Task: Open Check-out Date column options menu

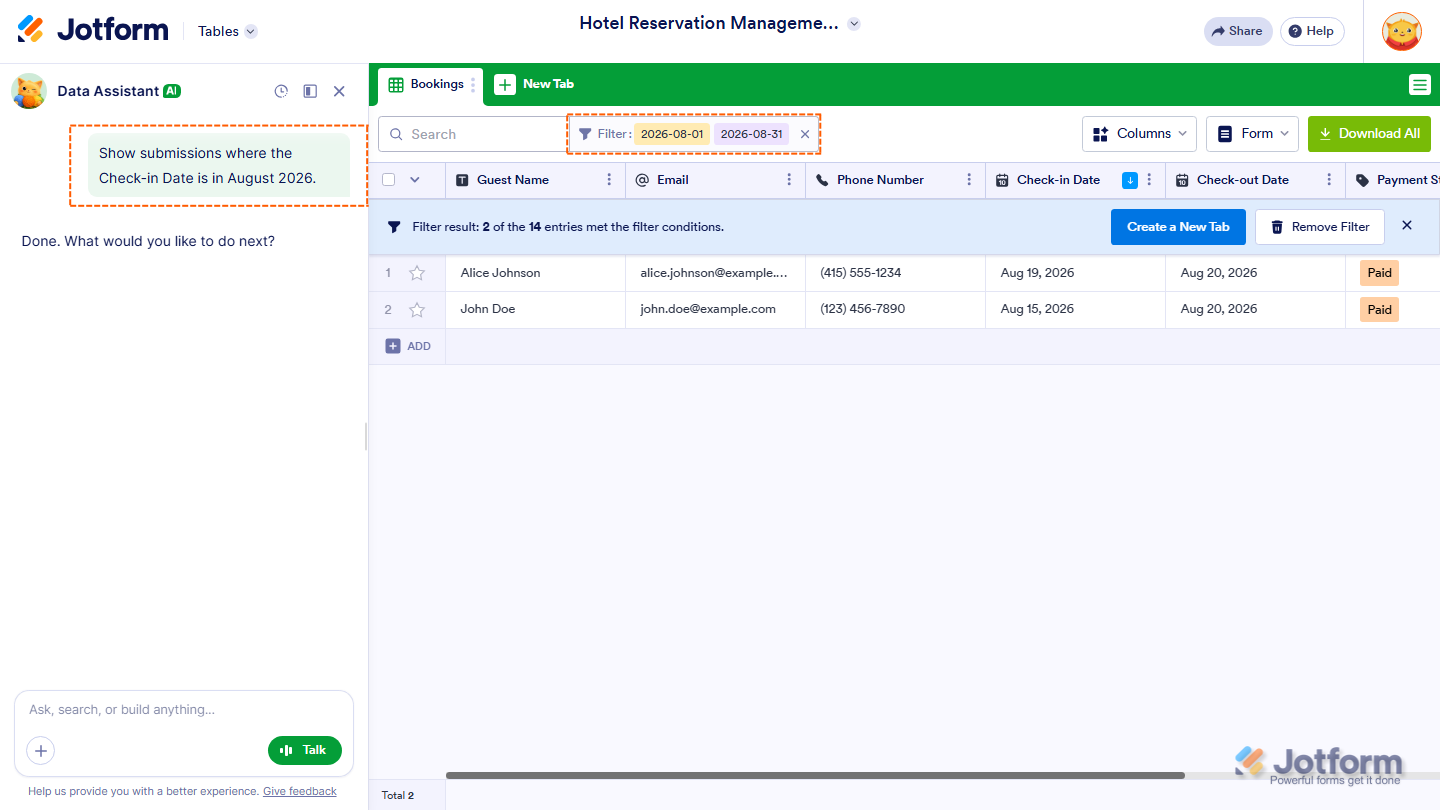Action: (x=1329, y=180)
